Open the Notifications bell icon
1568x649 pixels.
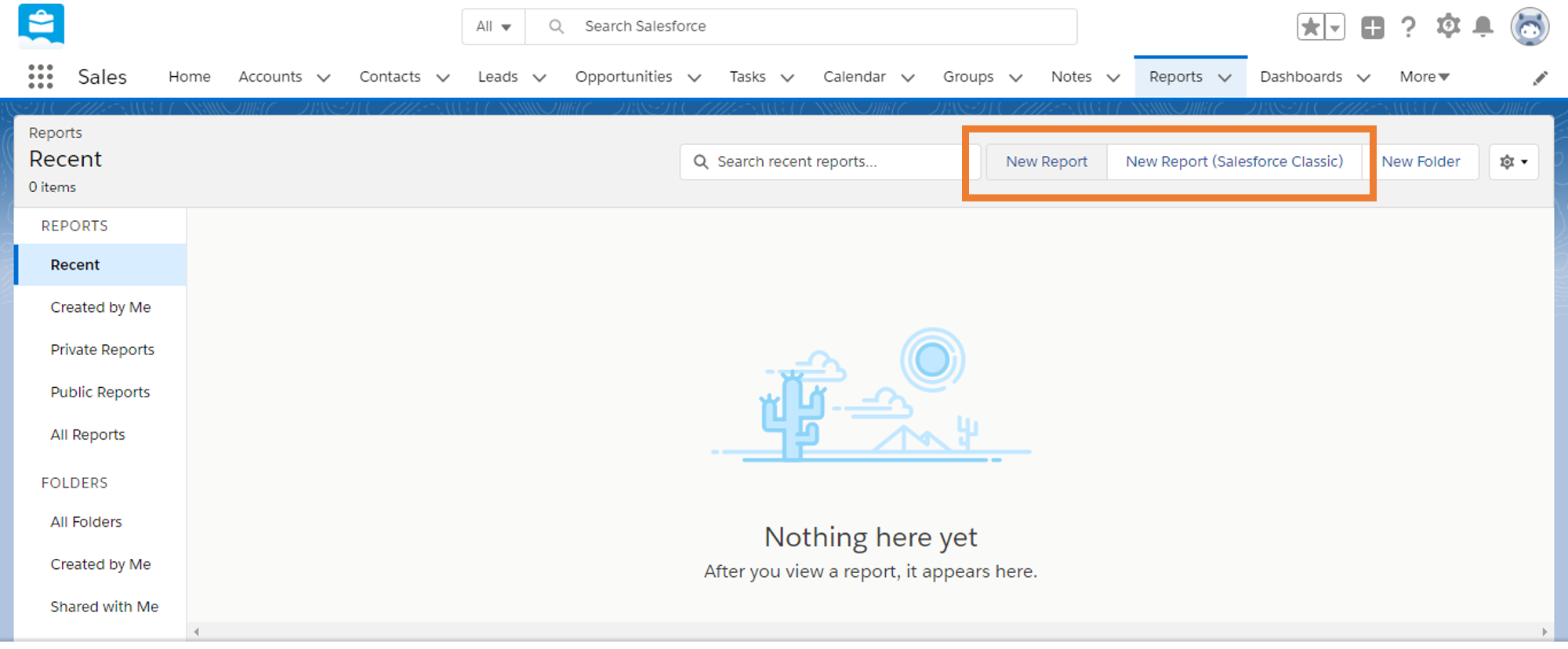point(1483,27)
